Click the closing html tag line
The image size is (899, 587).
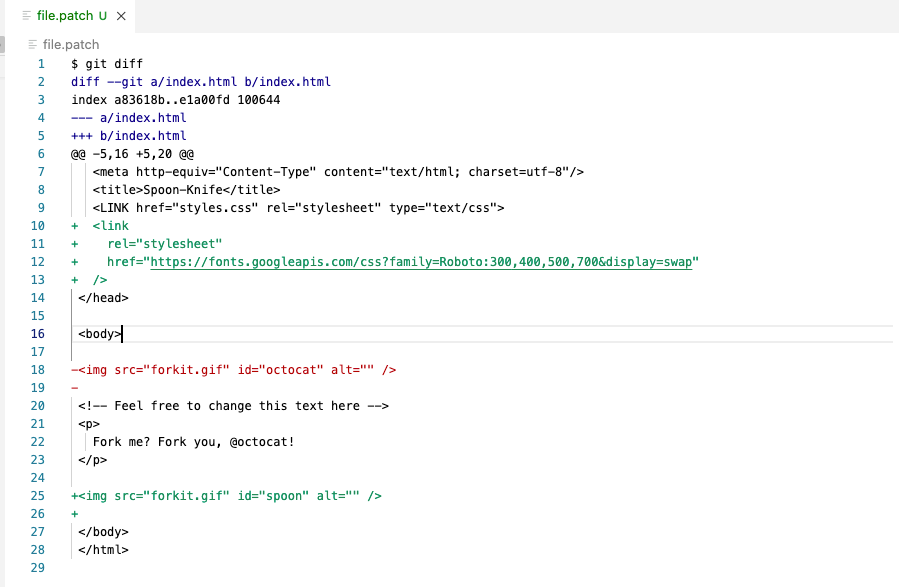103,550
